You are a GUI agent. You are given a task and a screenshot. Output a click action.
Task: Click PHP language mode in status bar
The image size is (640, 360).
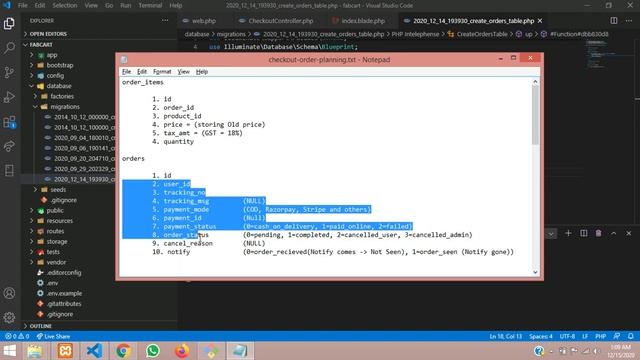[x=600, y=336]
